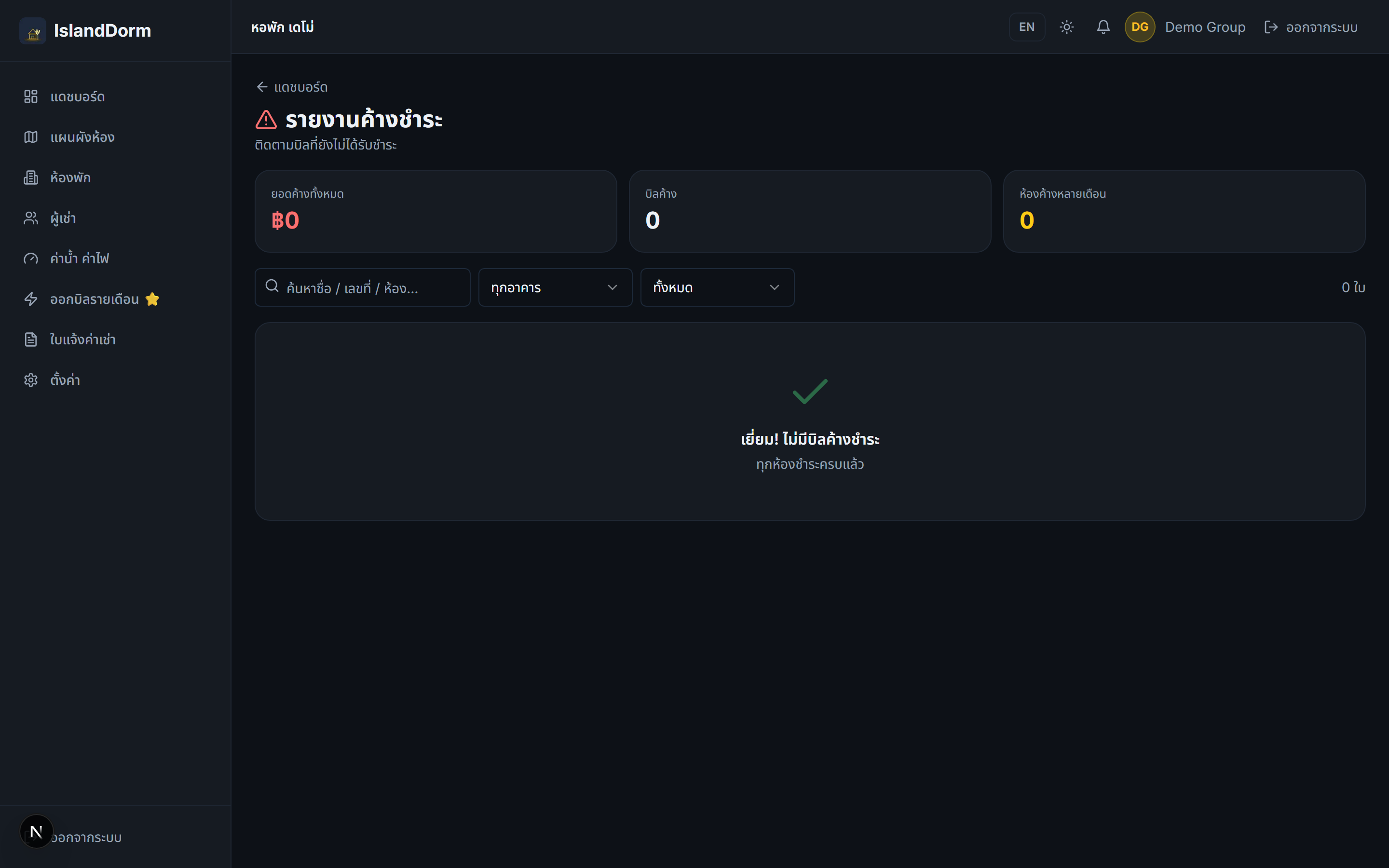Click the round N badge at bottom left

click(36, 831)
